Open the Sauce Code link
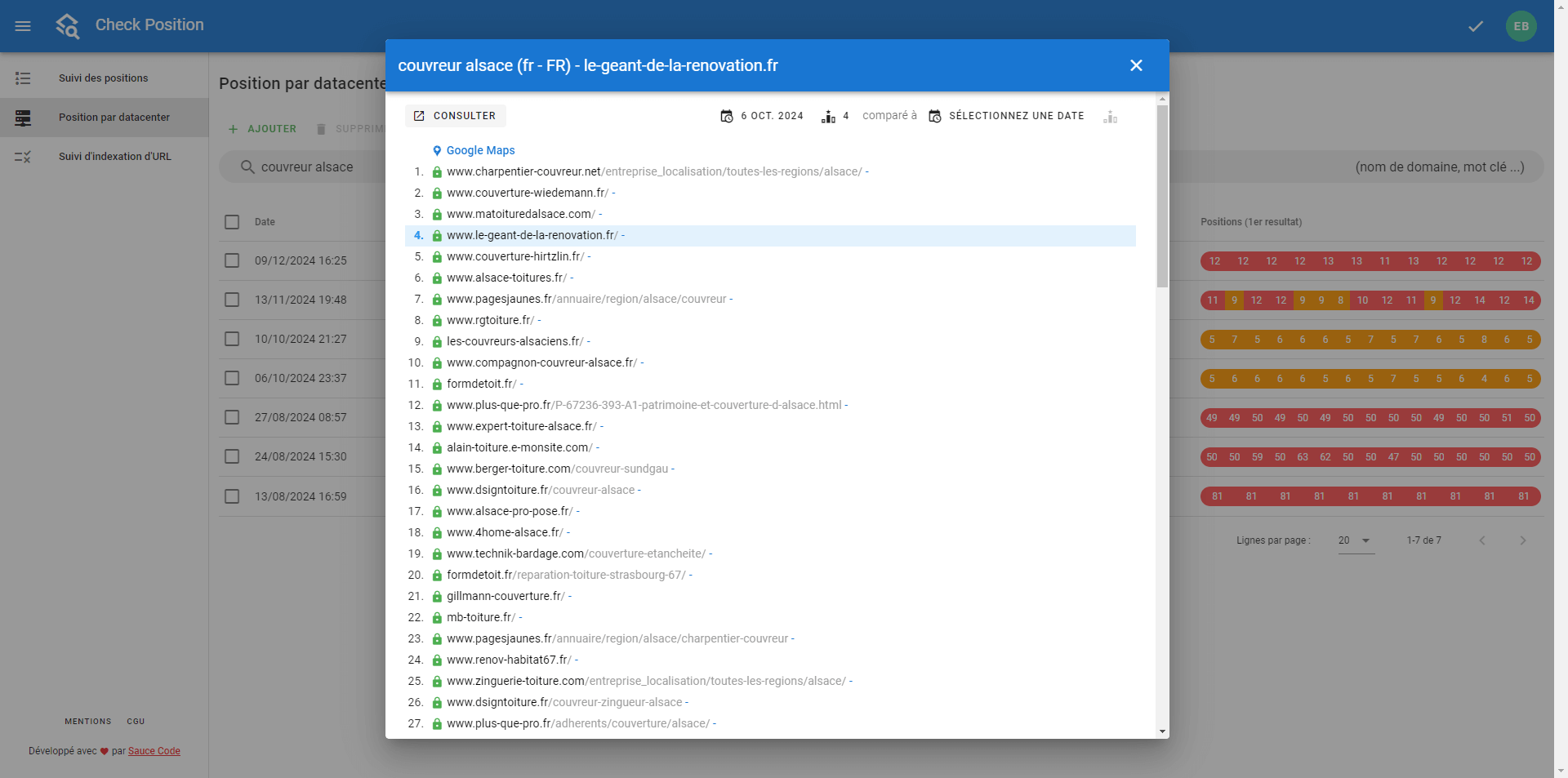 pos(154,751)
